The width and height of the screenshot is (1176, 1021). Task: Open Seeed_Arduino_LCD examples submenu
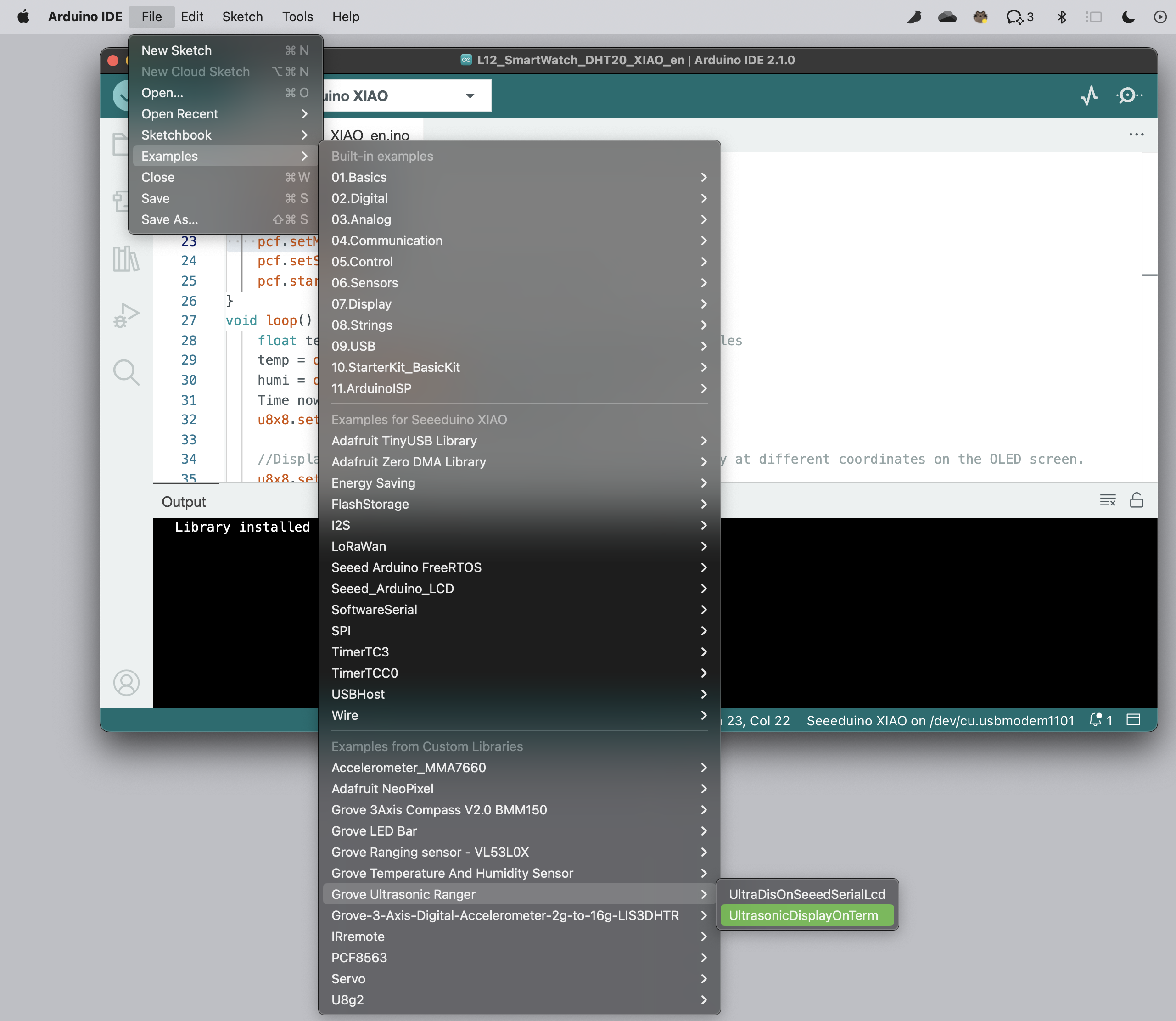pyautogui.click(x=519, y=588)
